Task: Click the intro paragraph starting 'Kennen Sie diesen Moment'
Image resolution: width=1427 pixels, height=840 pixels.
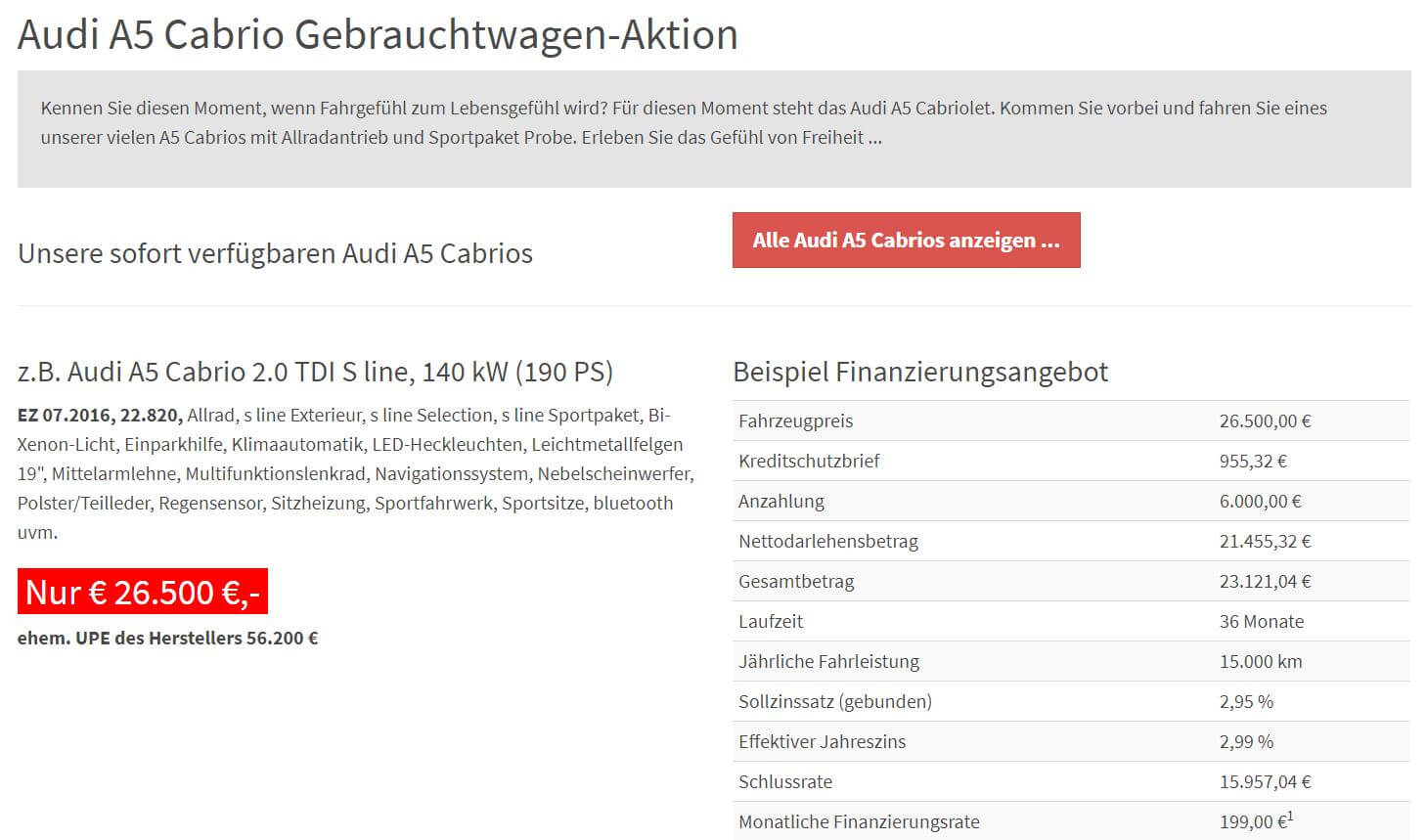Action: [x=684, y=123]
